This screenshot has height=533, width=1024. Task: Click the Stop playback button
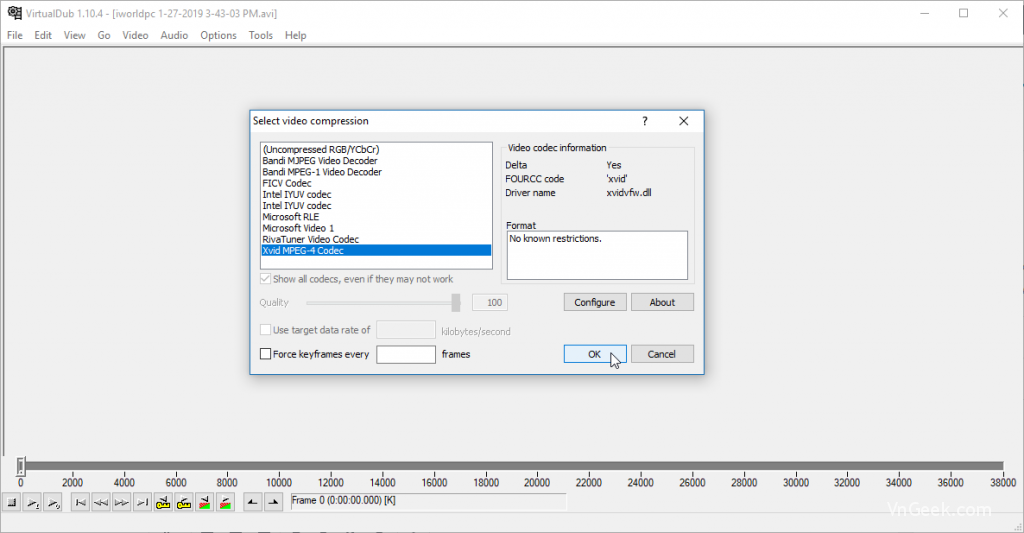11,502
